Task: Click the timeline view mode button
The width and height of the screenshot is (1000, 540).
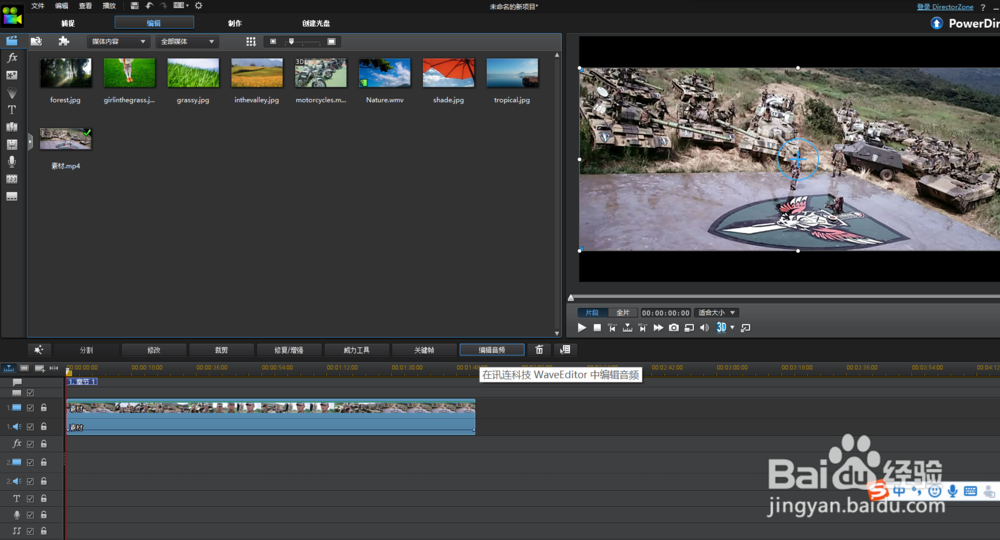Action: [8, 368]
